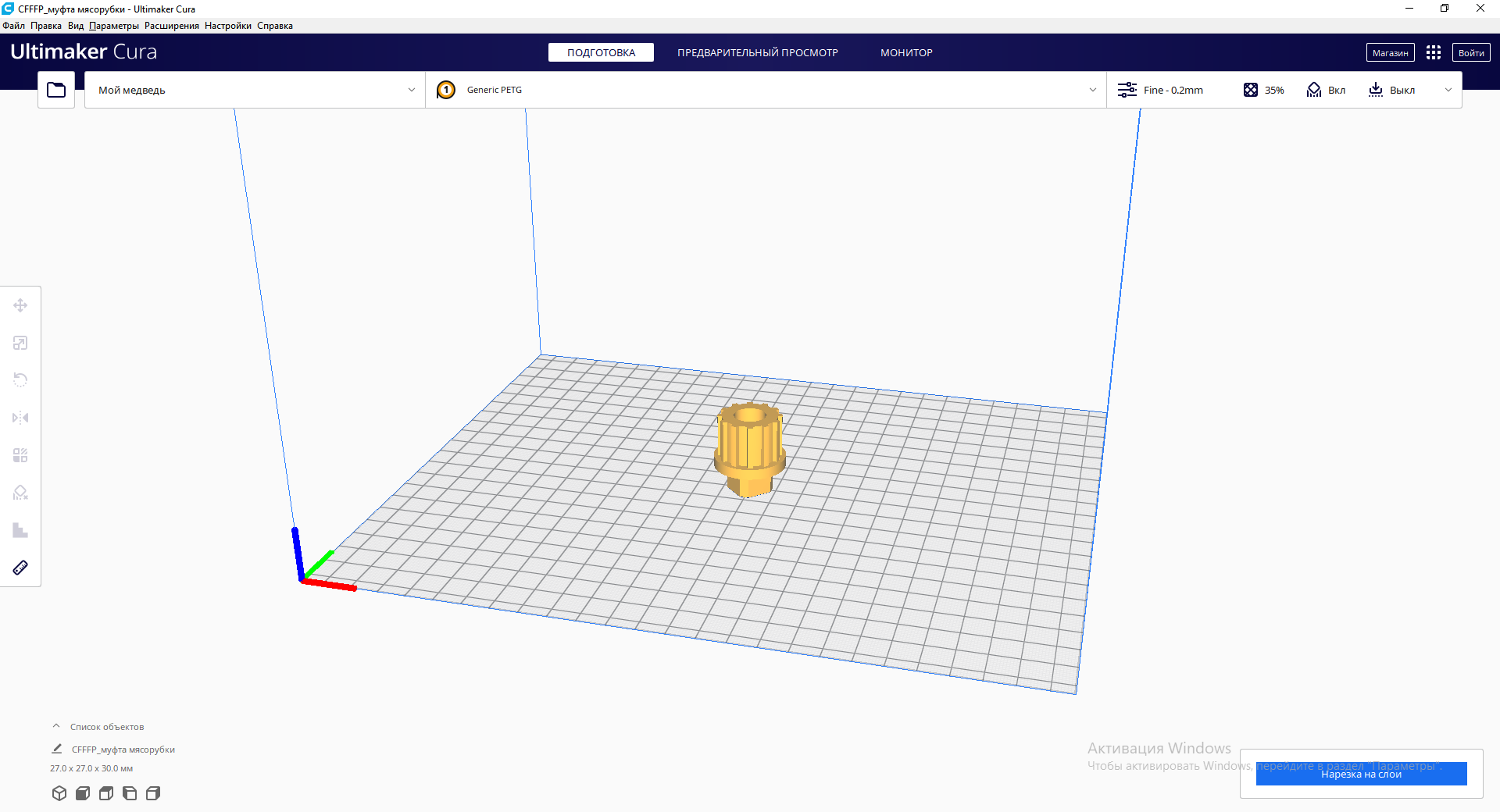
Task: Click the Войти sign-in button
Action: click(x=1471, y=52)
